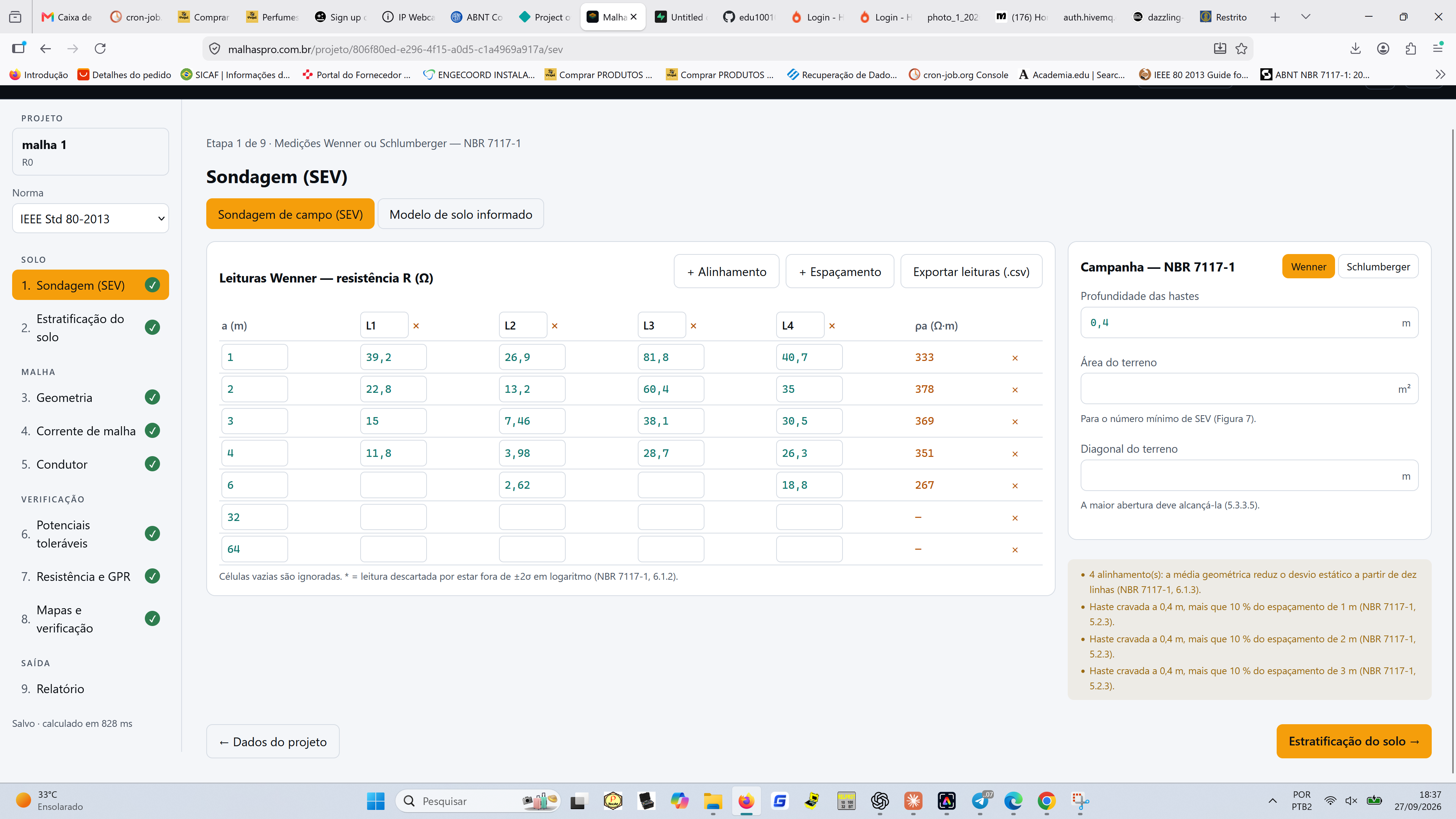Screen dimensions: 1456x819
Task: Open Relatório step in sidebar
Action: [91, 689]
